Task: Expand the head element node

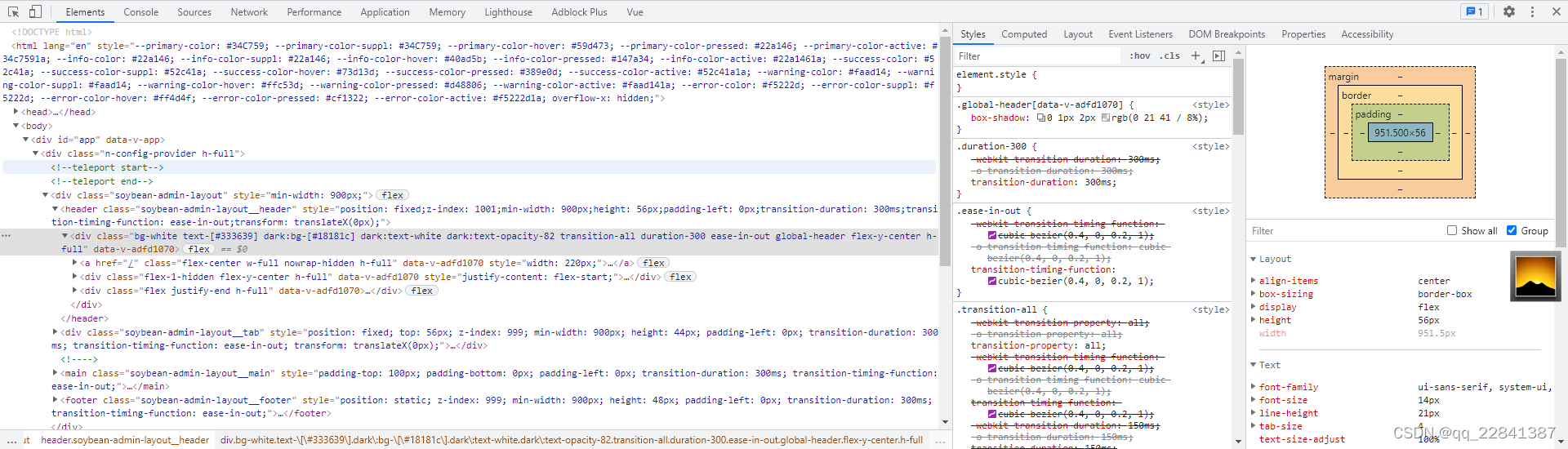Action: [x=16, y=112]
